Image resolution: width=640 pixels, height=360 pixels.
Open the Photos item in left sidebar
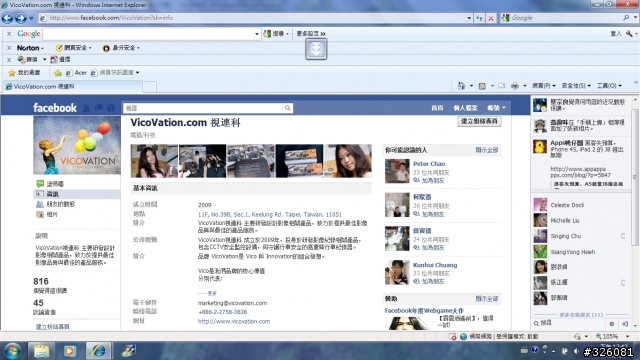52,214
